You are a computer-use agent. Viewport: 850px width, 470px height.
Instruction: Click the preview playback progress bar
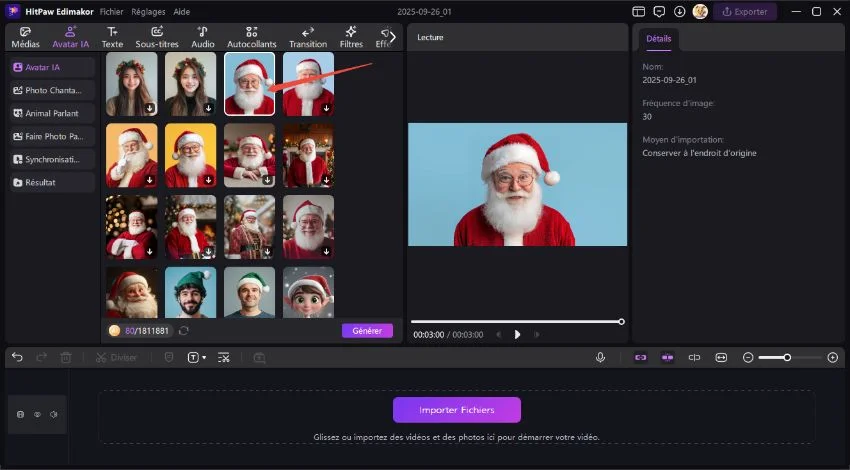click(517, 322)
